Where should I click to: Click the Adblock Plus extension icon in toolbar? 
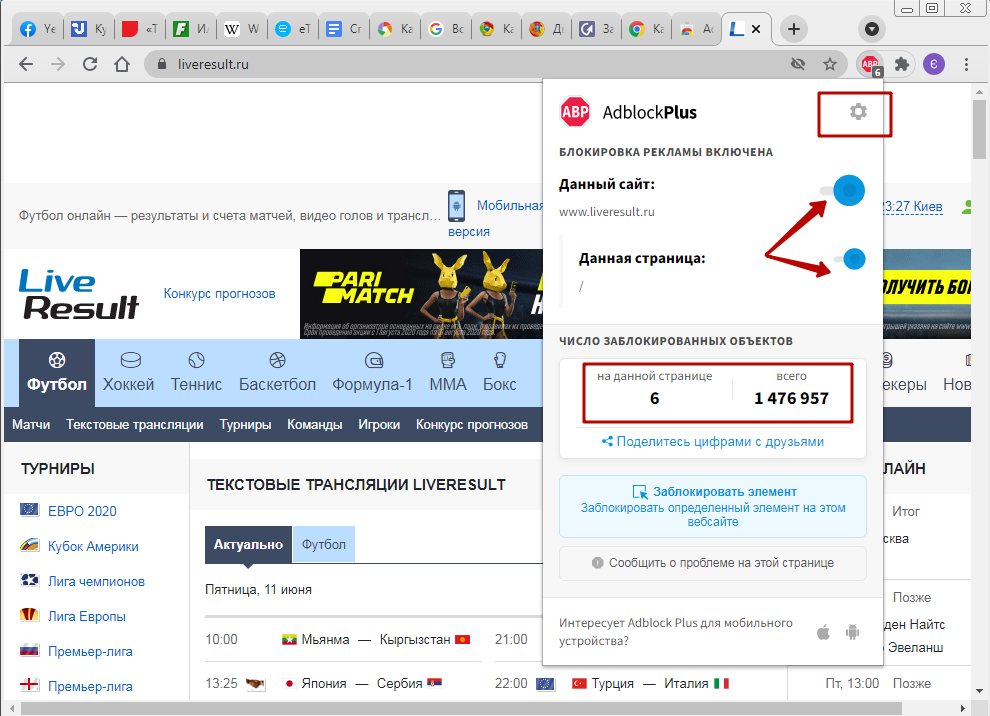[x=871, y=64]
